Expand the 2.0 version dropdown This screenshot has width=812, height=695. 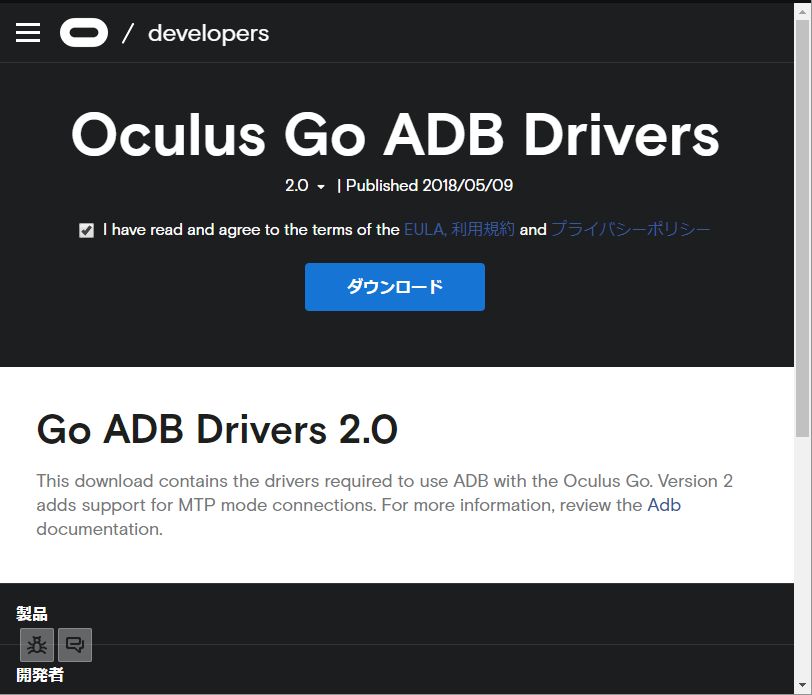pos(305,185)
